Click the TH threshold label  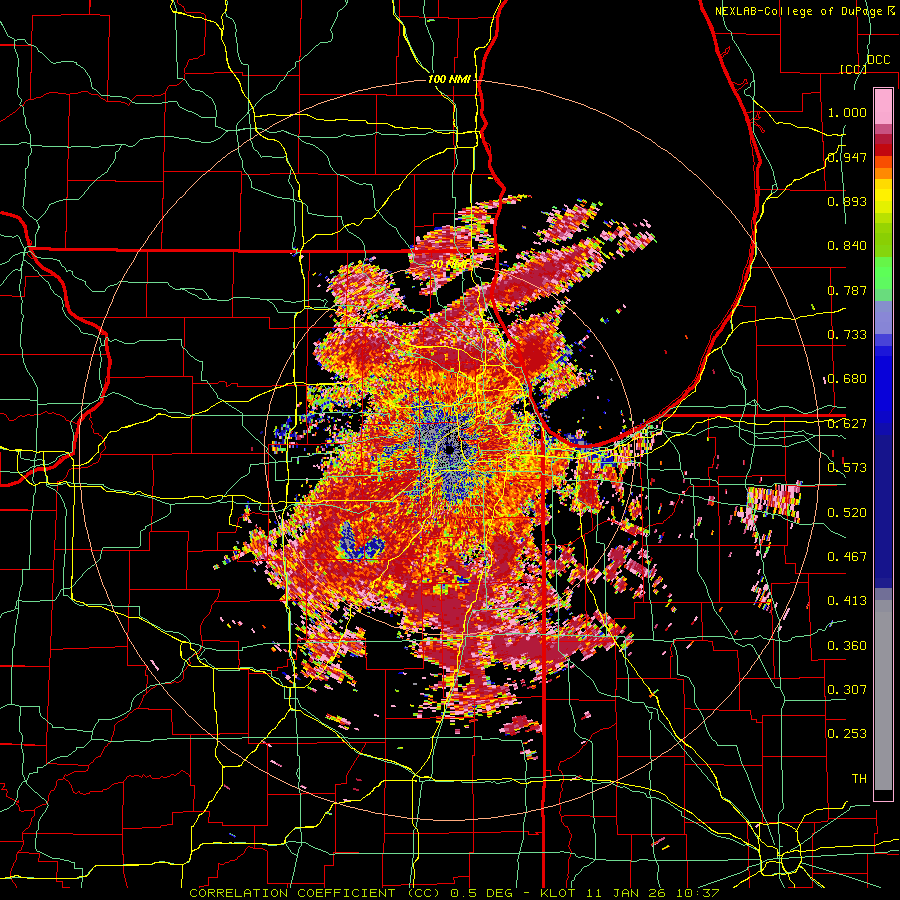click(x=859, y=779)
